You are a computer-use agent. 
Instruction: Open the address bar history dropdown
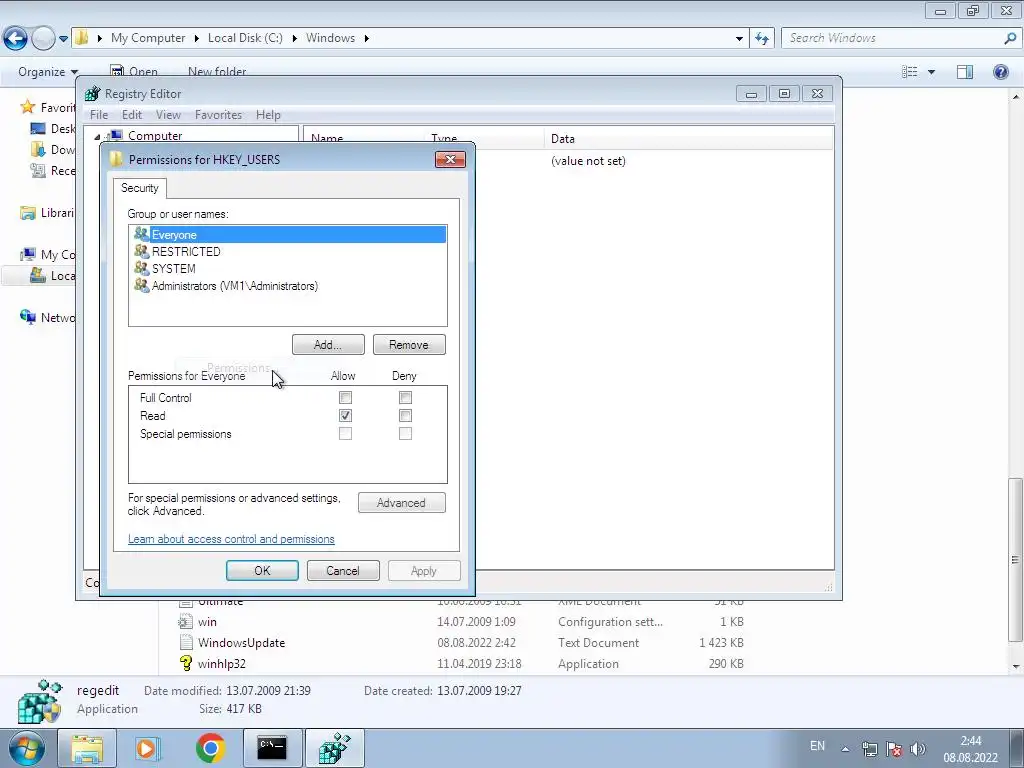pyautogui.click(x=739, y=39)
